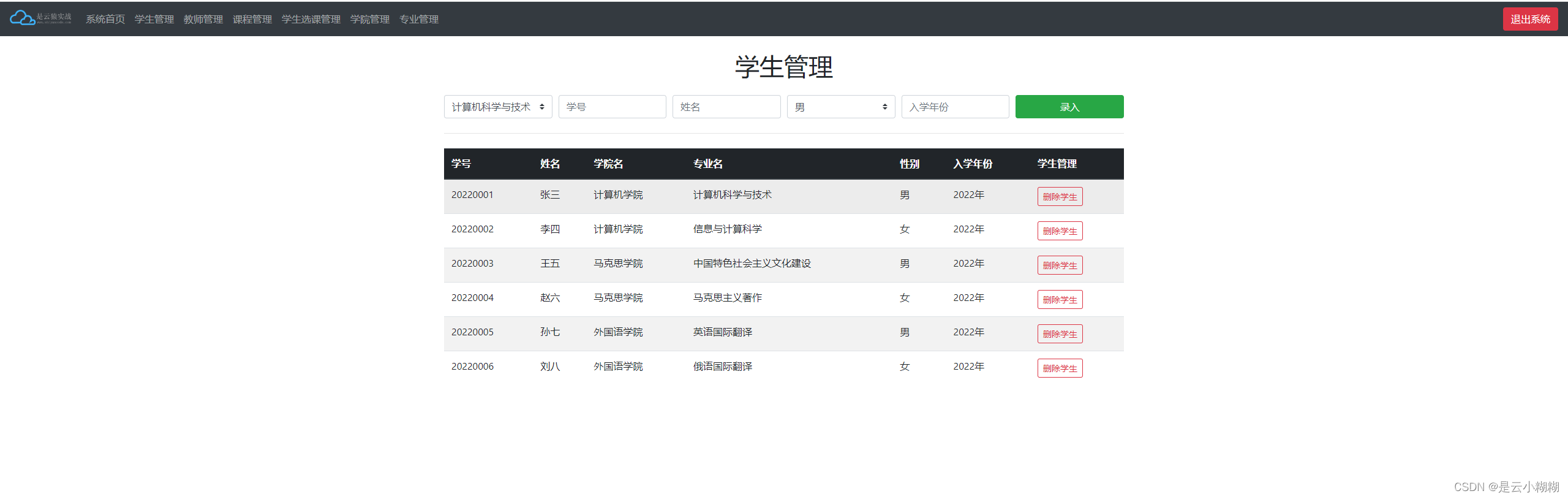This screenshot has height=499, width=1568.
Task: Open 教师管理 menu item
Action: tap(203, 19)
